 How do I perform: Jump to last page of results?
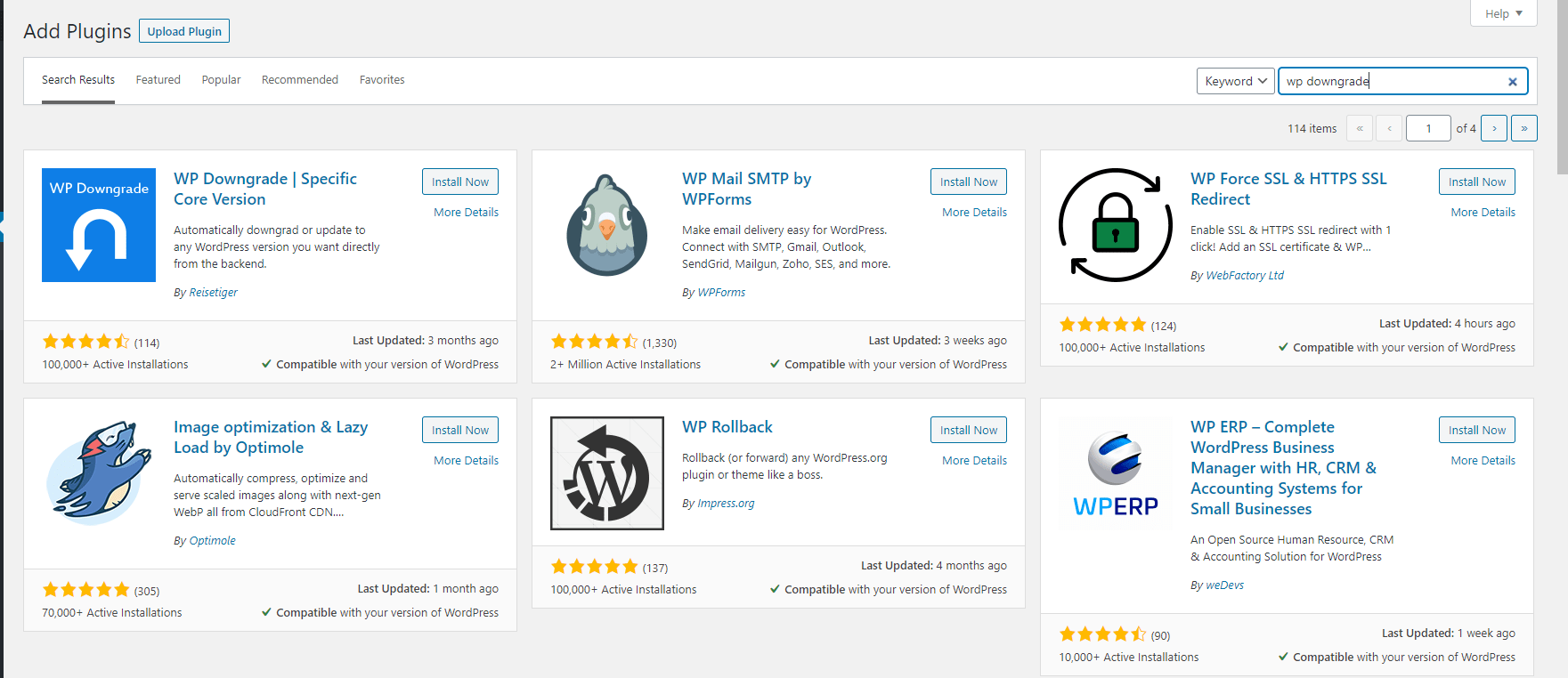[1524, 128]
